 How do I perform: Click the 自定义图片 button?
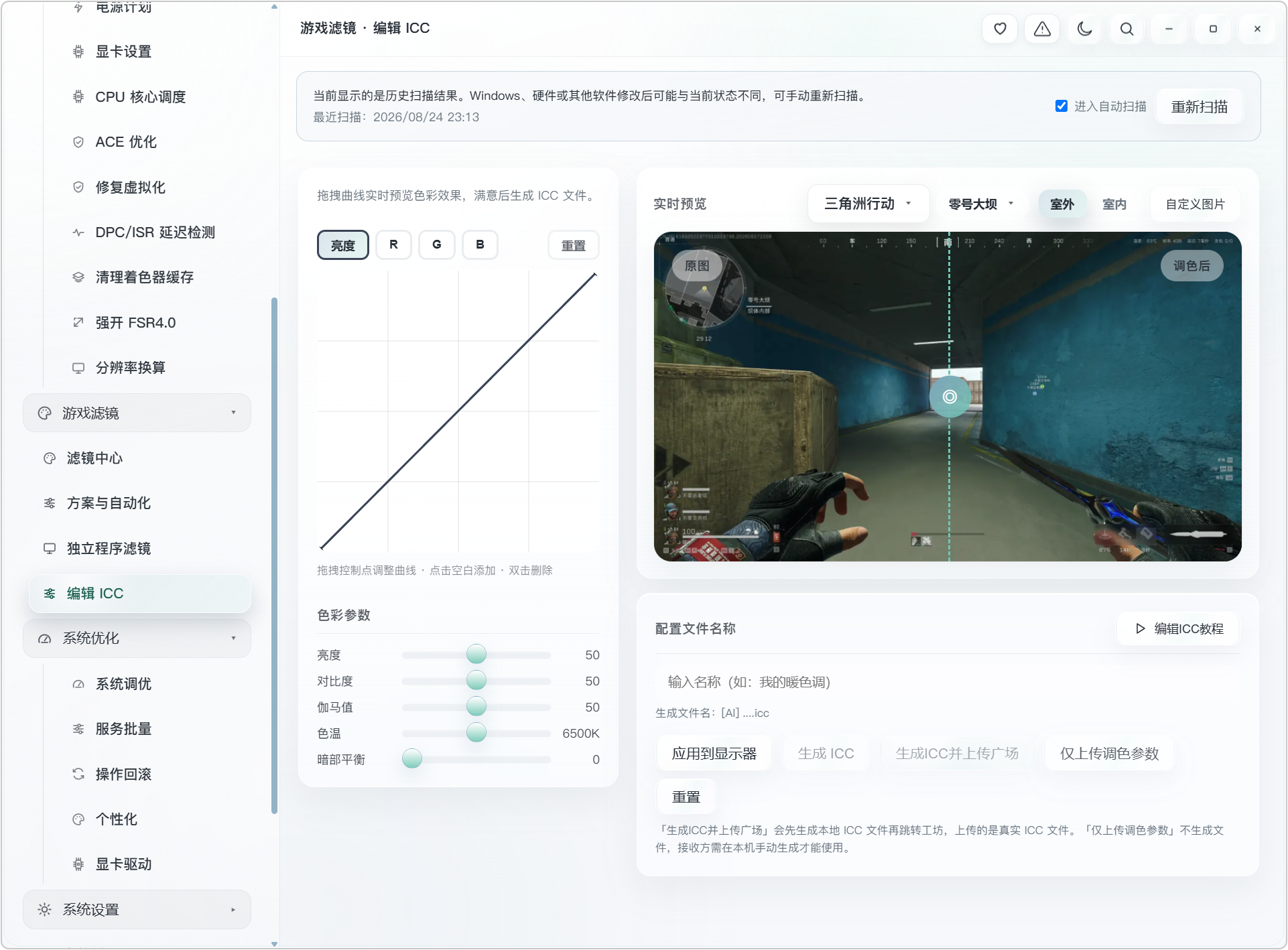[x=1195, y=204]
